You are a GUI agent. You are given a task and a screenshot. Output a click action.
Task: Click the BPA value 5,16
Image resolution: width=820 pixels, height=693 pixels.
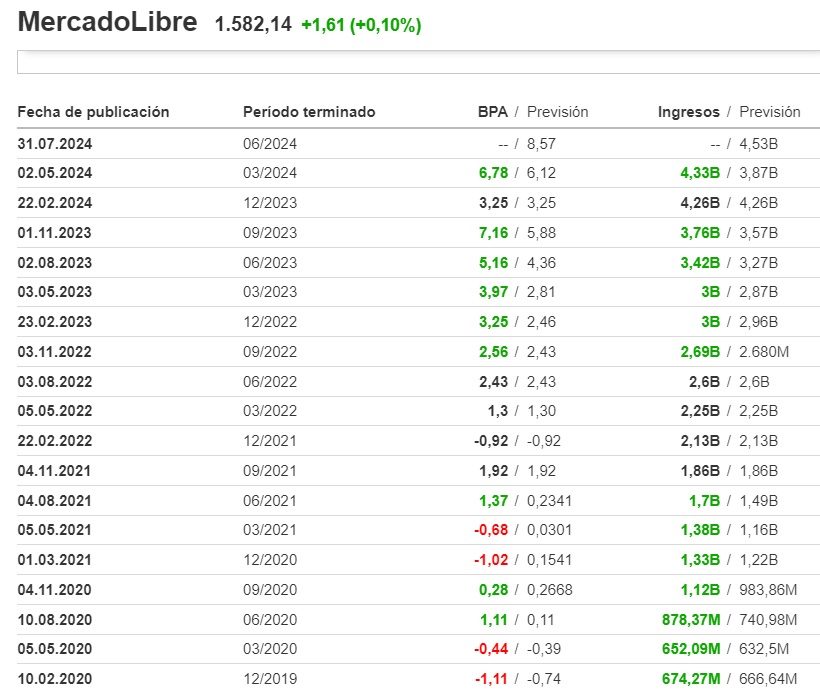[x=493, y=263]
